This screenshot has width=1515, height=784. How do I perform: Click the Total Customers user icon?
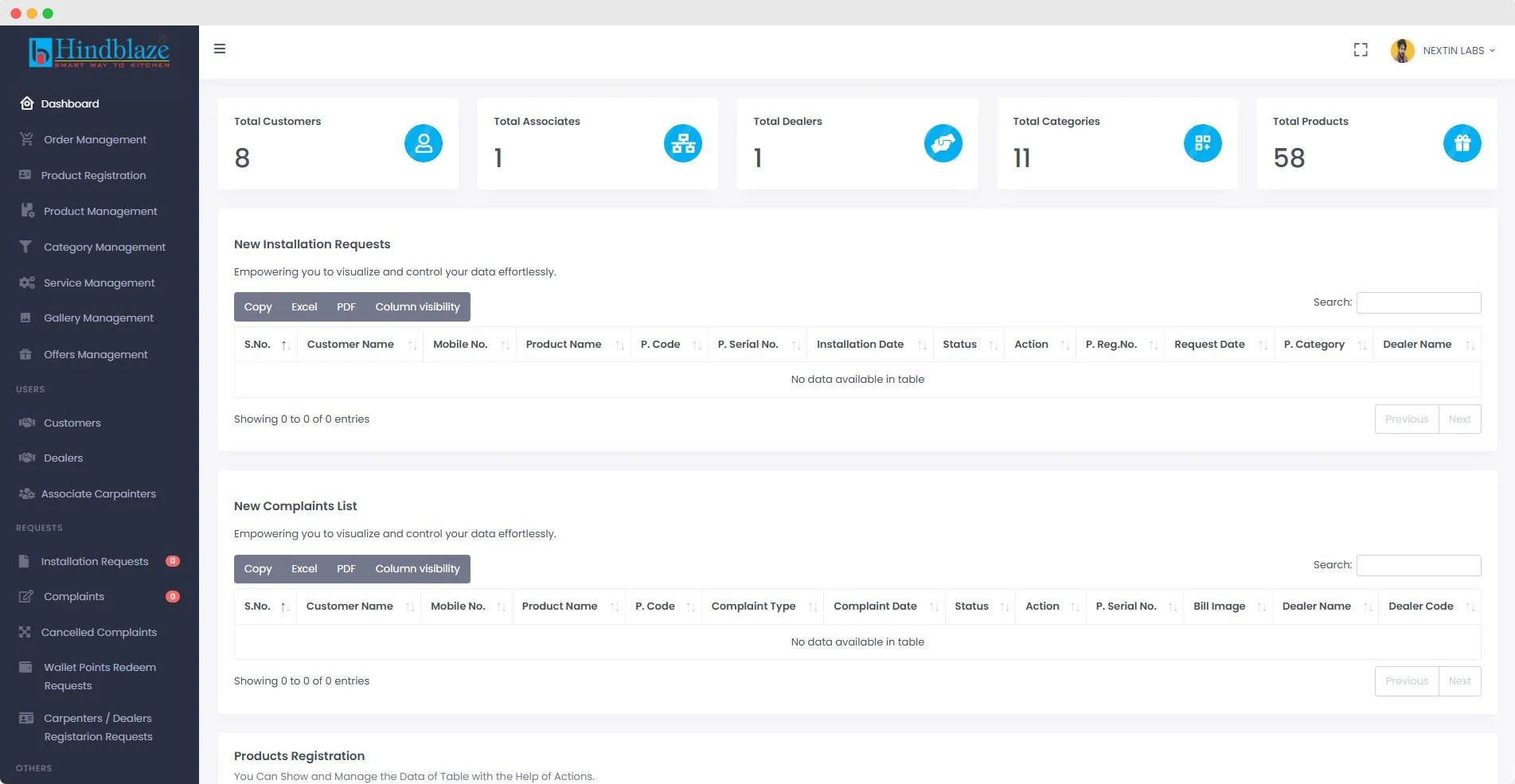pos(424,143)
